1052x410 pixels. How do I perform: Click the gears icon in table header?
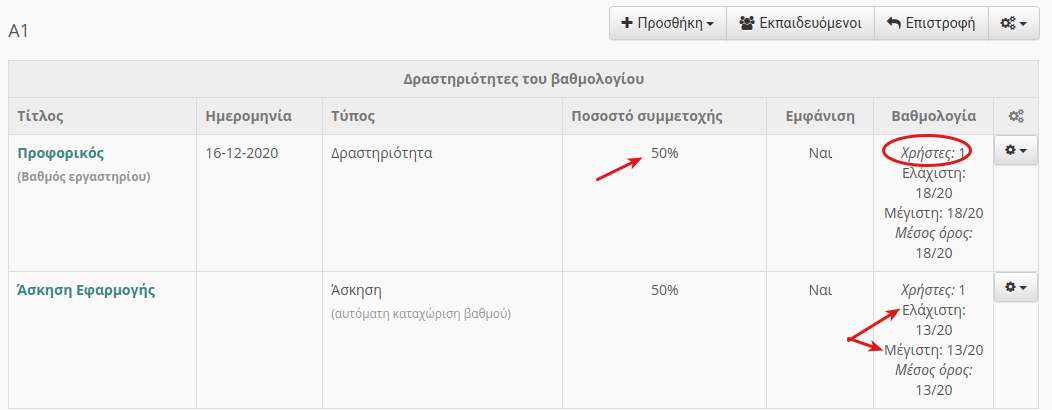[1016, 117]
